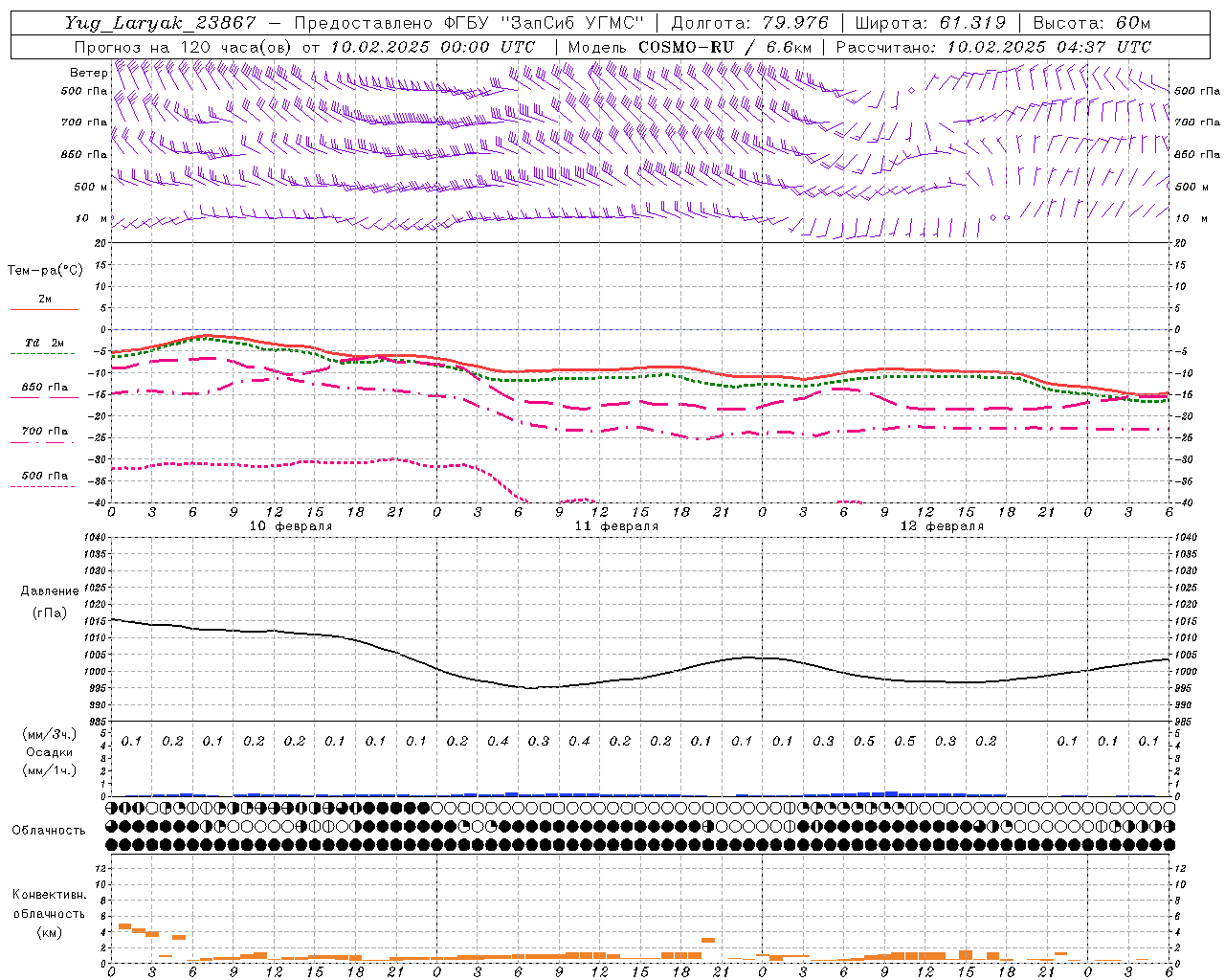
Task: Click the (мм/1ч.) unit label
Action: [50, 770]
